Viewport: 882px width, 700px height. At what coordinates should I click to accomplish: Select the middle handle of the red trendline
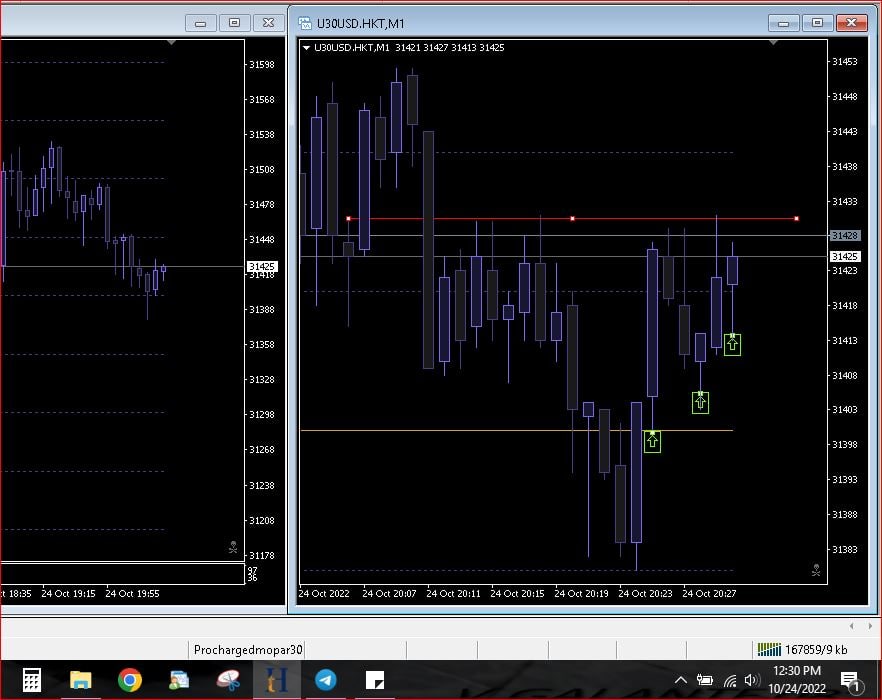(x=572, y=218)
